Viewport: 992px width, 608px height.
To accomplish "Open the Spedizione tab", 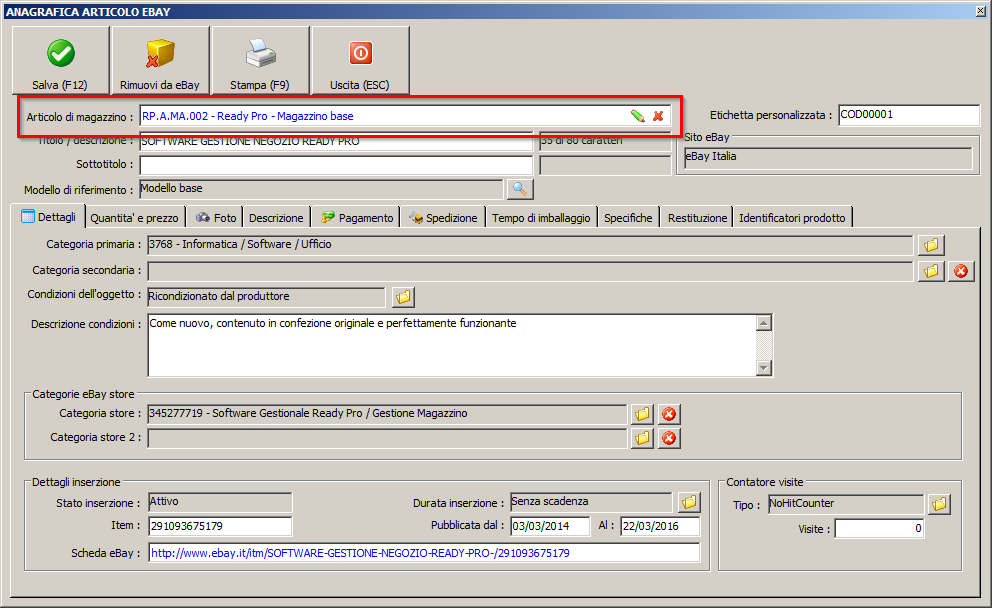I will click(442, 218).
